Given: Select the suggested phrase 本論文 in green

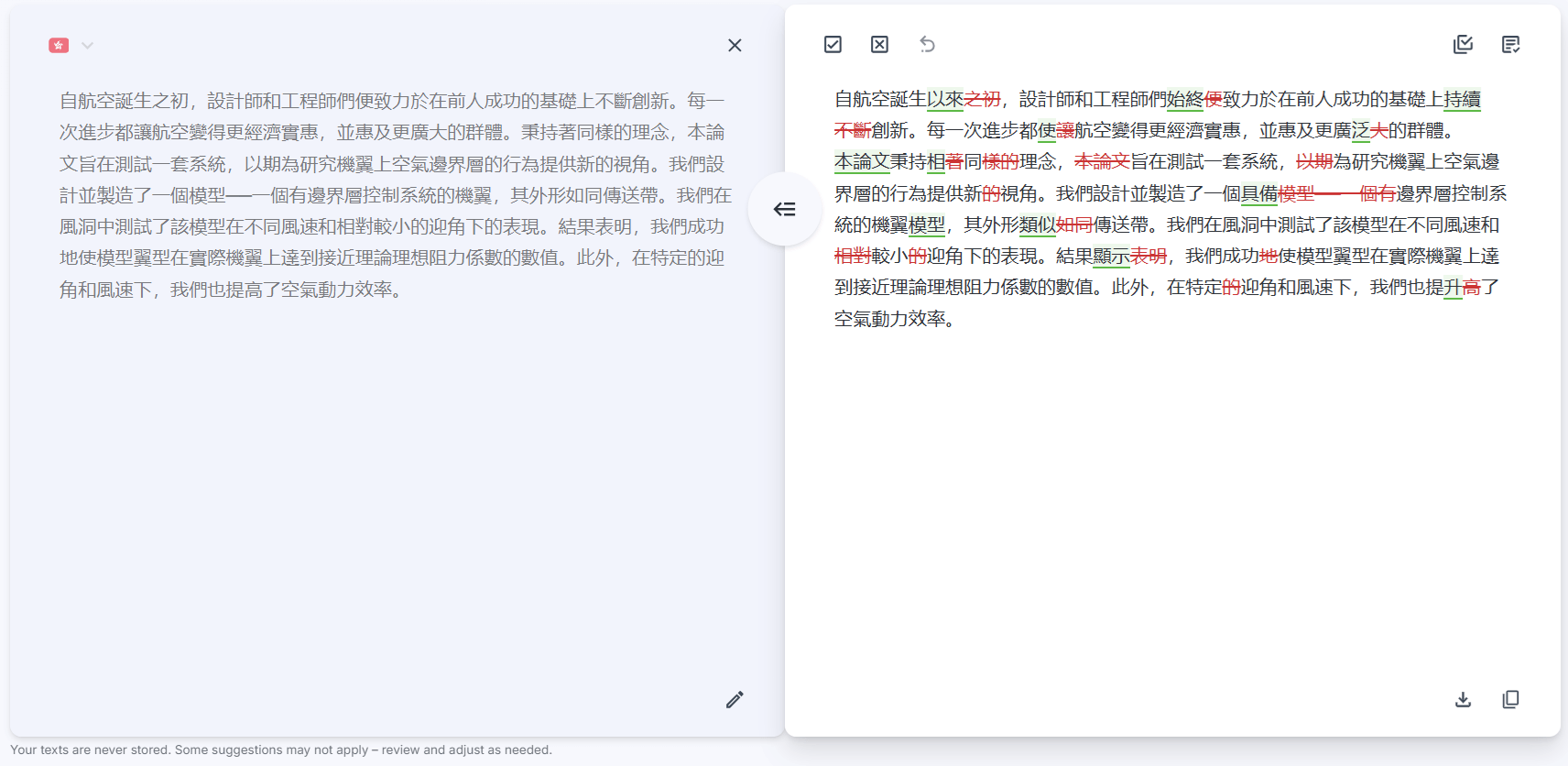Looking at the screenshot, I should pos(862,161).
